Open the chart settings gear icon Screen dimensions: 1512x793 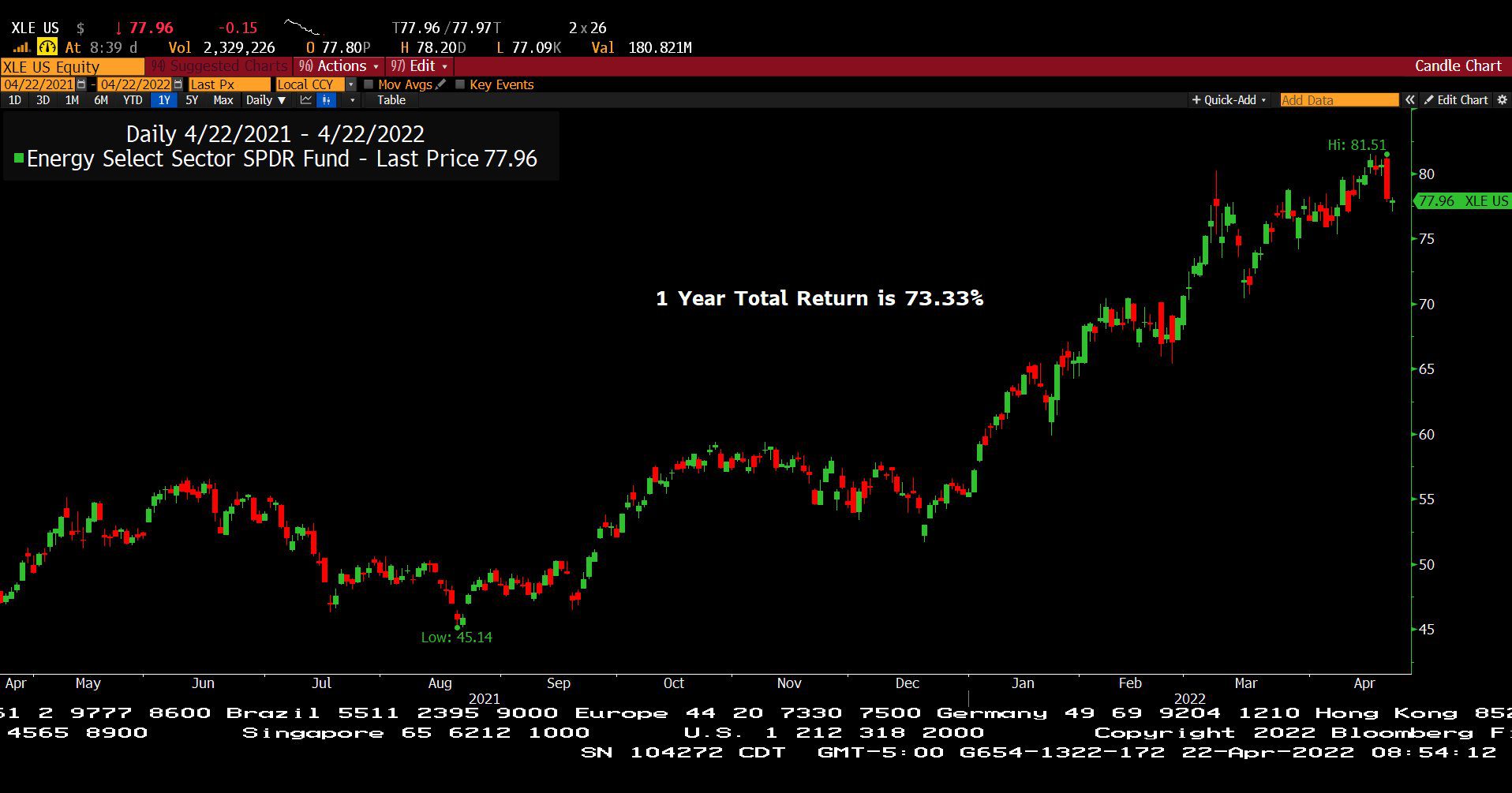pos(1502,100)
